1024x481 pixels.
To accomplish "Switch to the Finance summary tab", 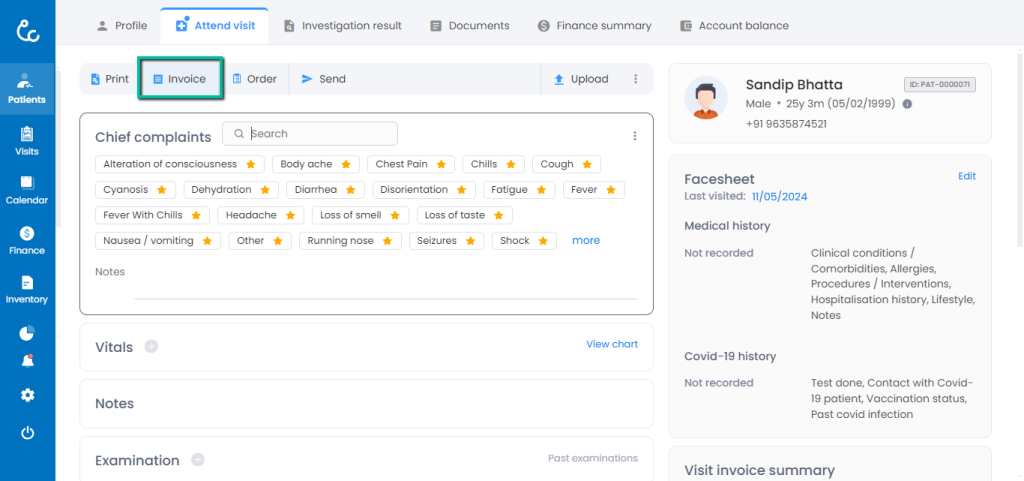I will pyautogui.click(x=594, y=26).
